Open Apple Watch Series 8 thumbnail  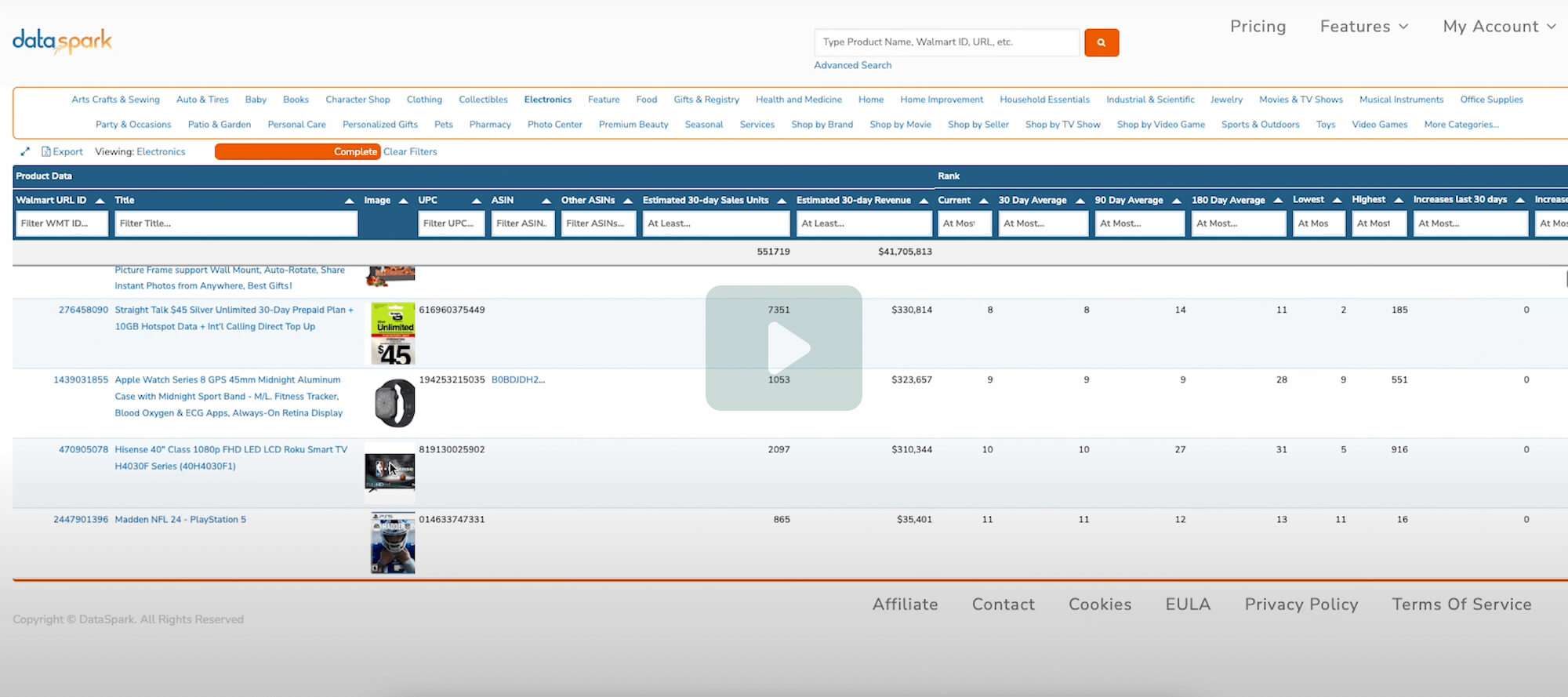click(394, 403)
